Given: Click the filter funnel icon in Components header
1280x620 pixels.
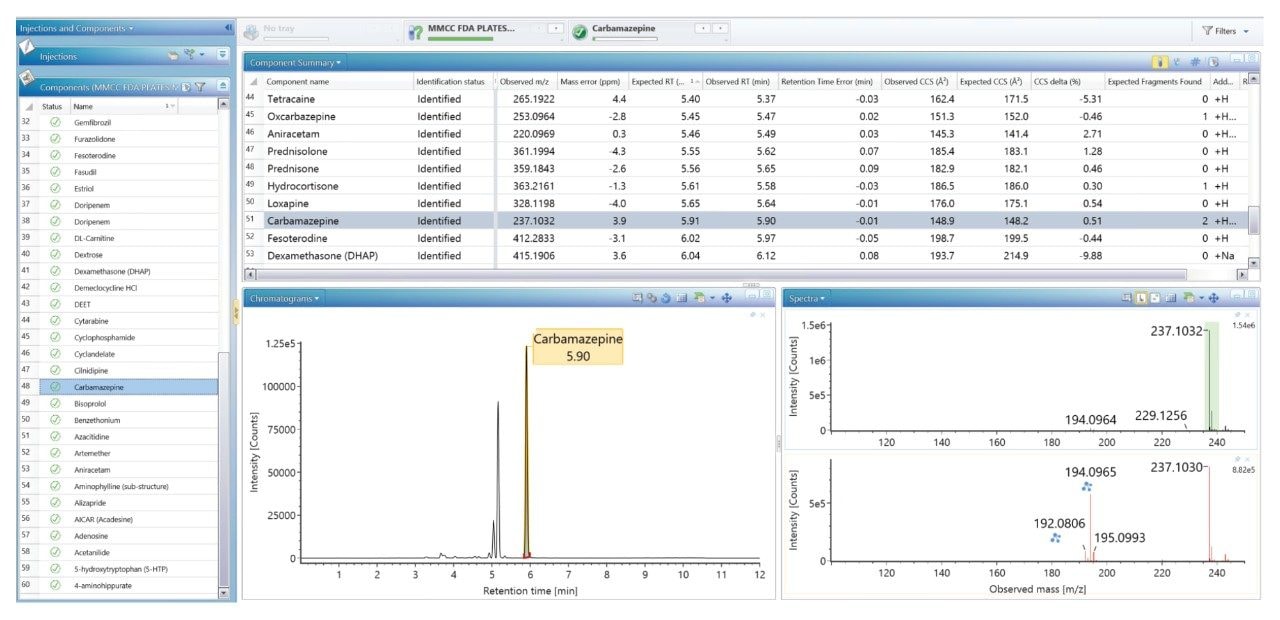Looking at the screenshot, I should [200, 87].
